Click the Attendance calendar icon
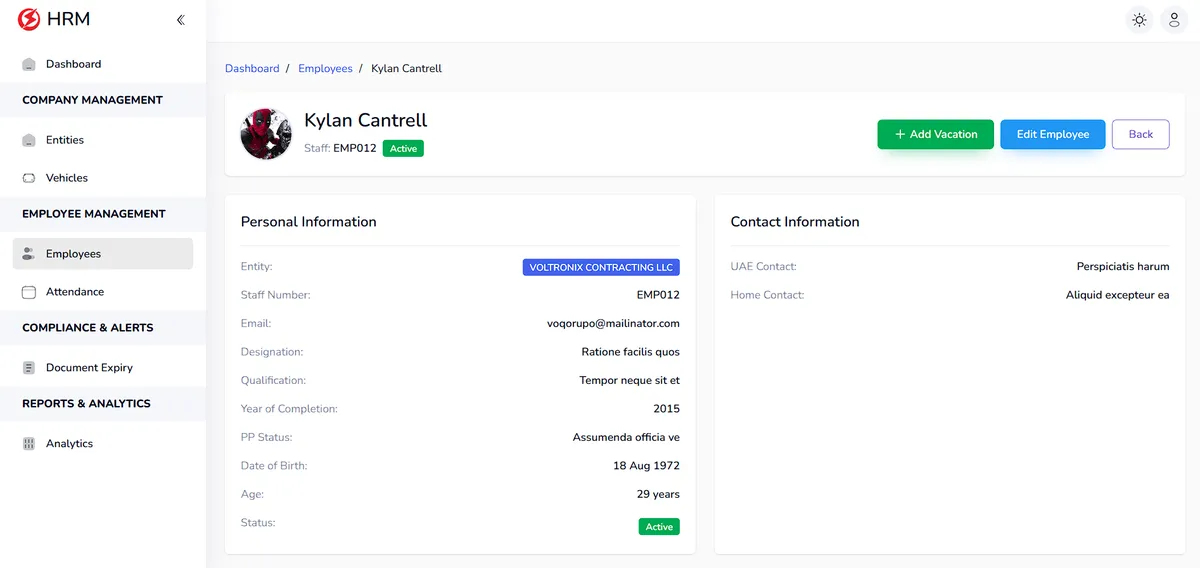This screenshot has height=568, width=1200. [x=29, y=292]
